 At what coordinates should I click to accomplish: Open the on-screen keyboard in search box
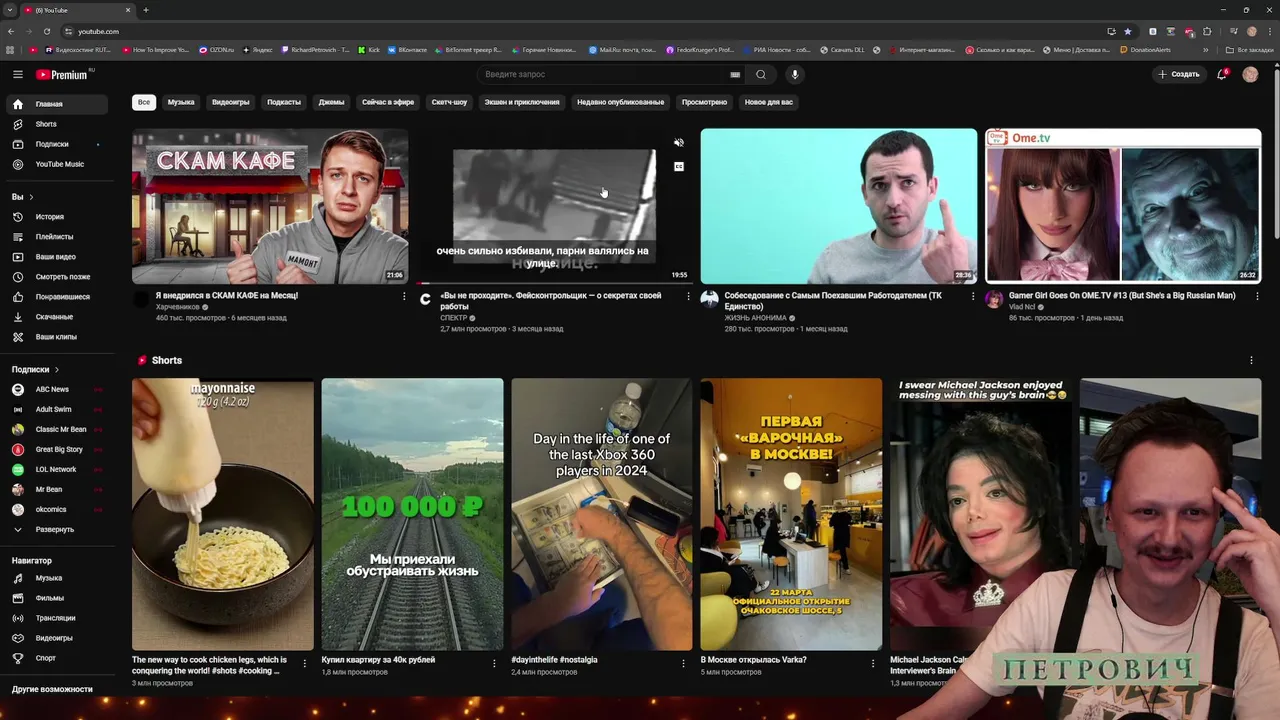click(735, 74)
